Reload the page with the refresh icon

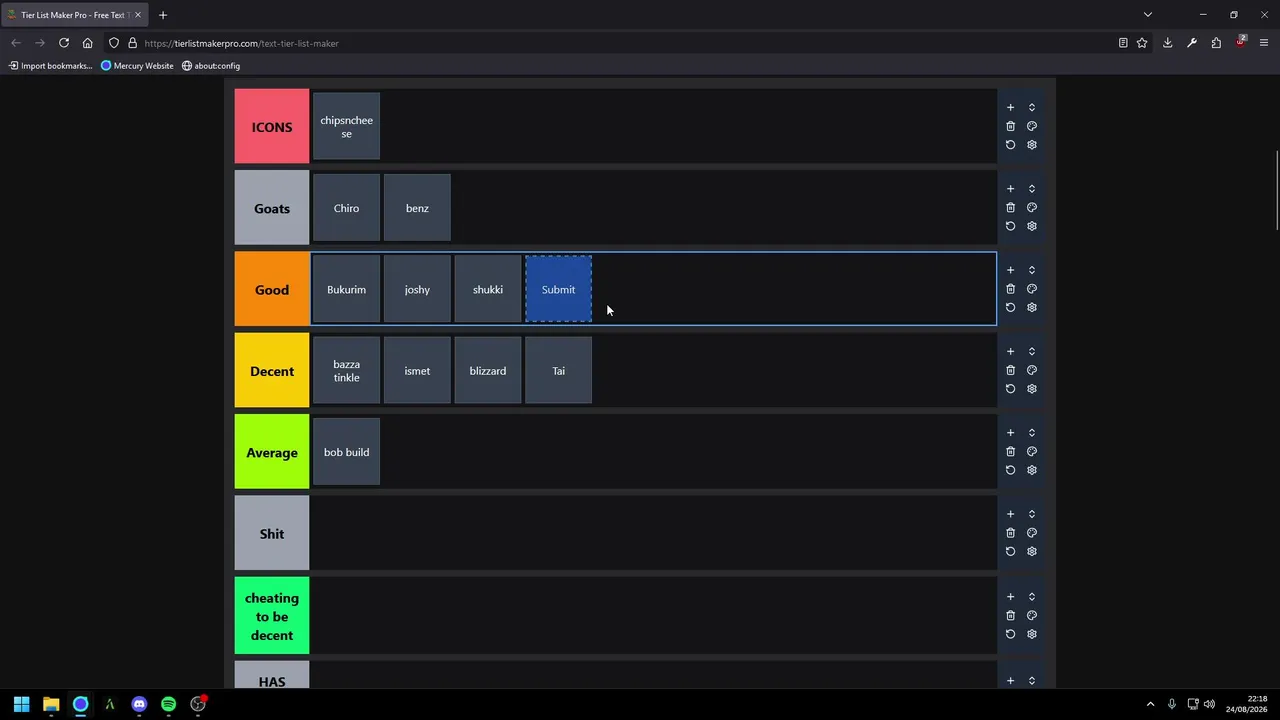click(x=64, y=43)
